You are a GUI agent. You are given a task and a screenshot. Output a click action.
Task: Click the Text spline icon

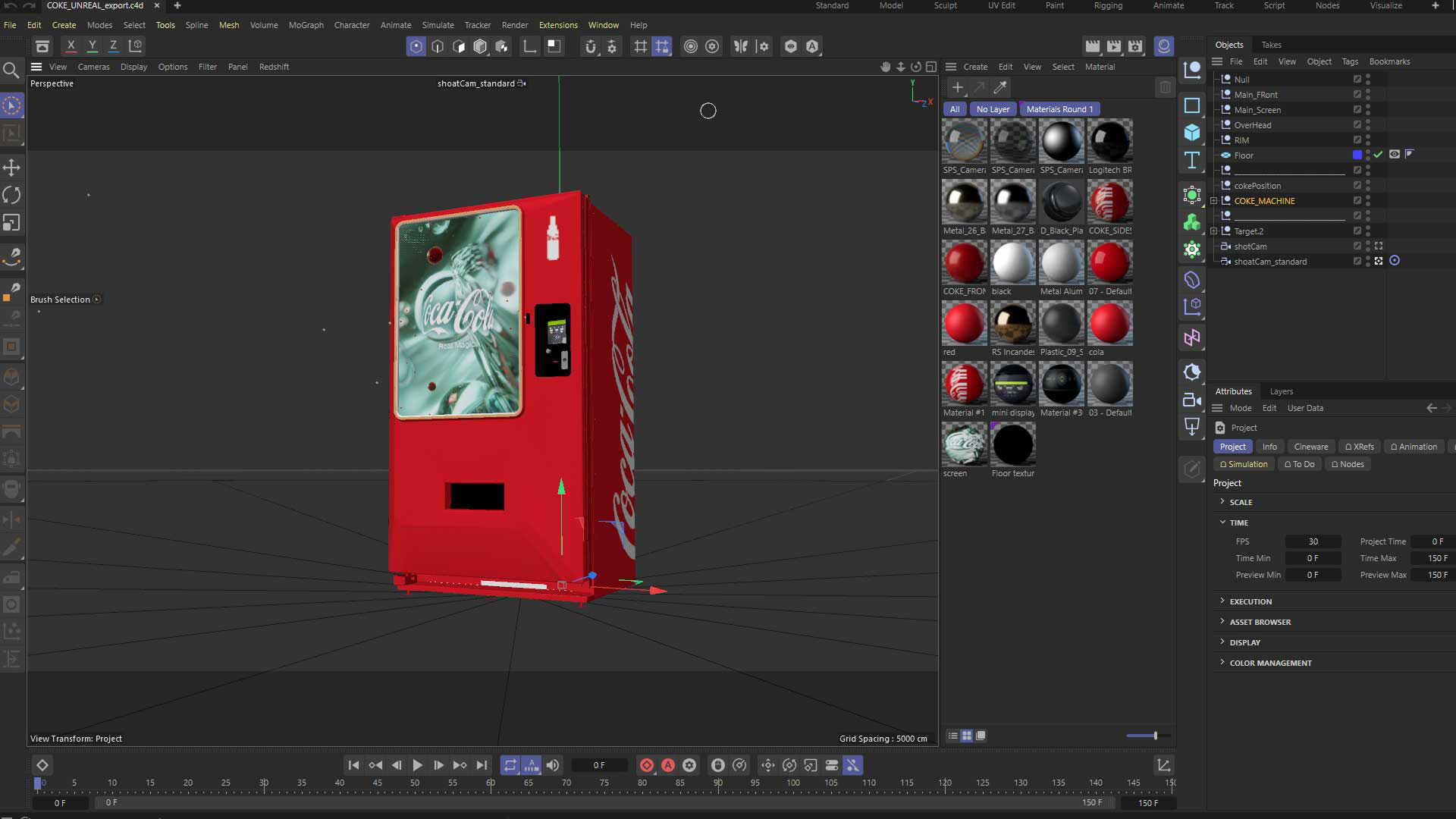(x=1192, y=161)
